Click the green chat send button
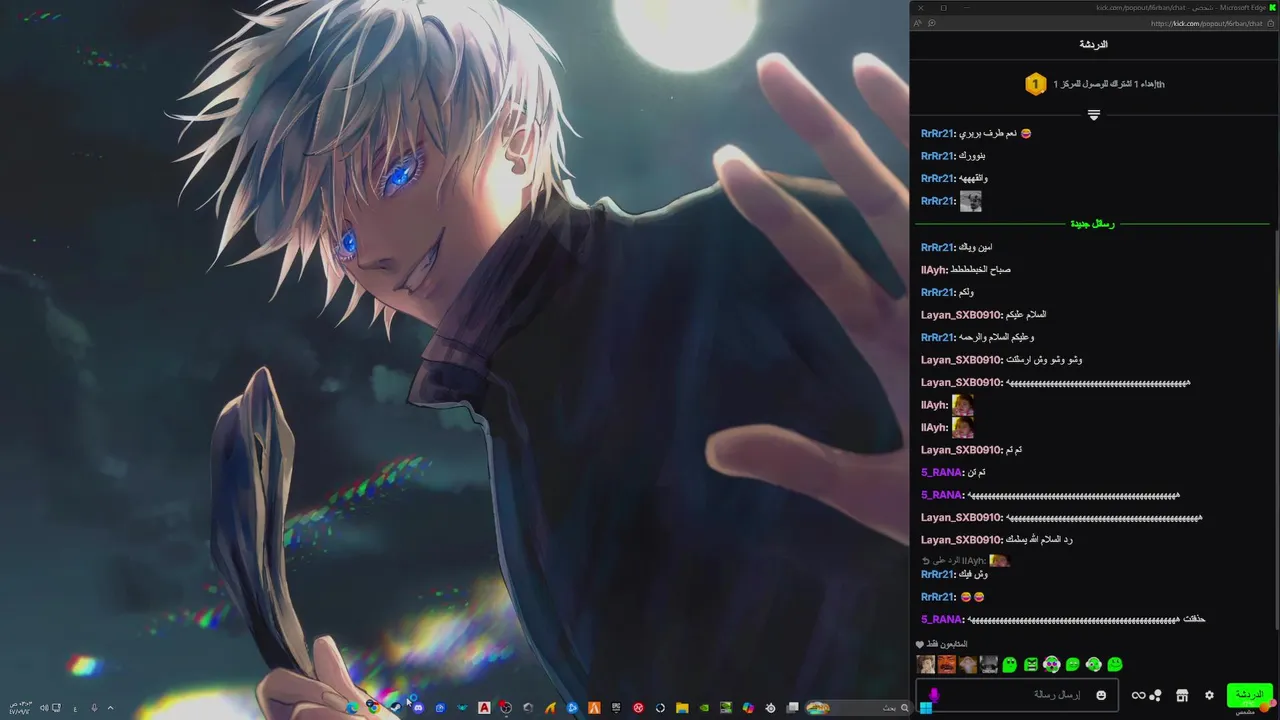The height and width of the screenshot is (720, 1280). click(1250, 695)
